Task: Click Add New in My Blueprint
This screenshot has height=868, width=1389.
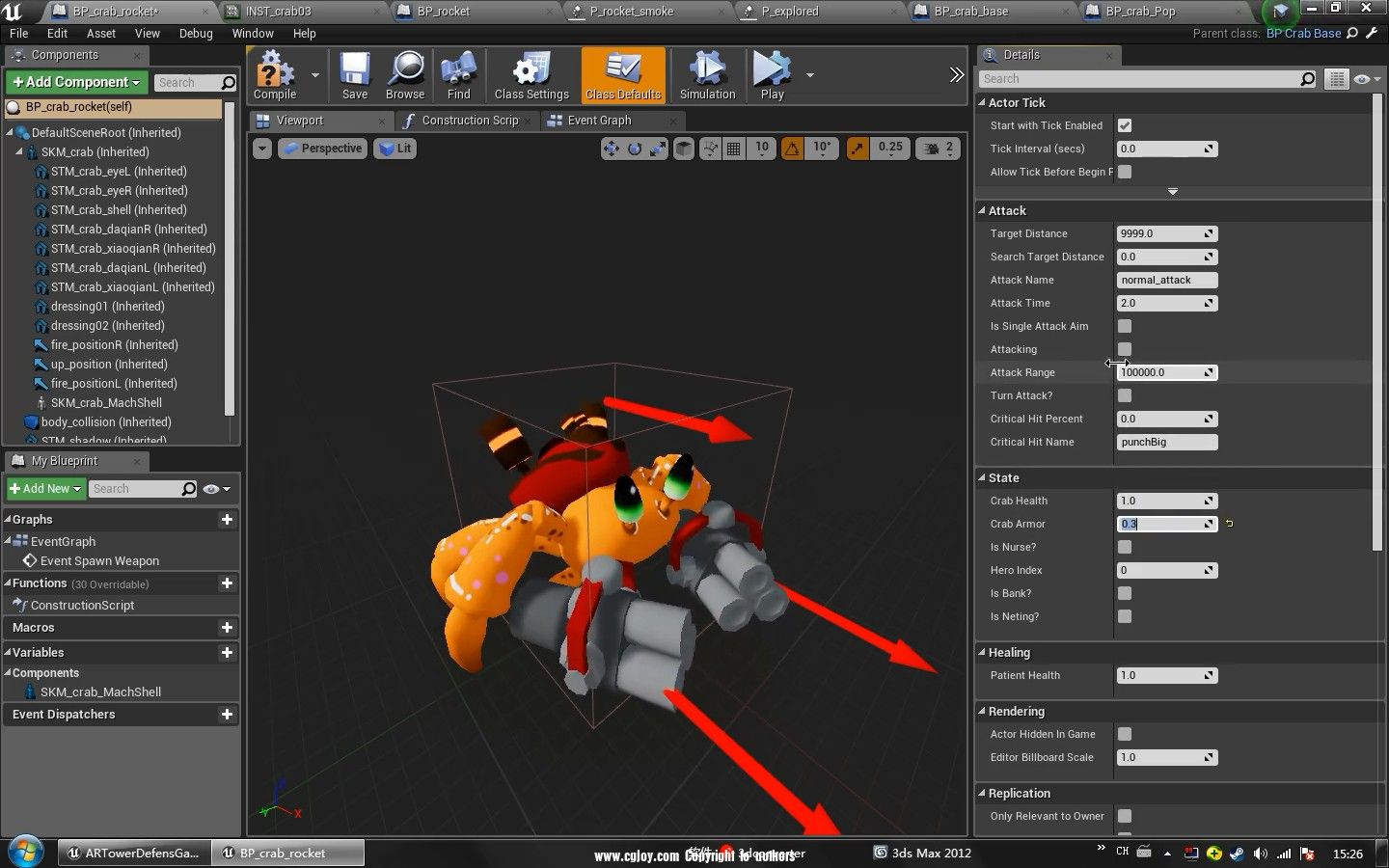Action: click(x=45, y=489)
